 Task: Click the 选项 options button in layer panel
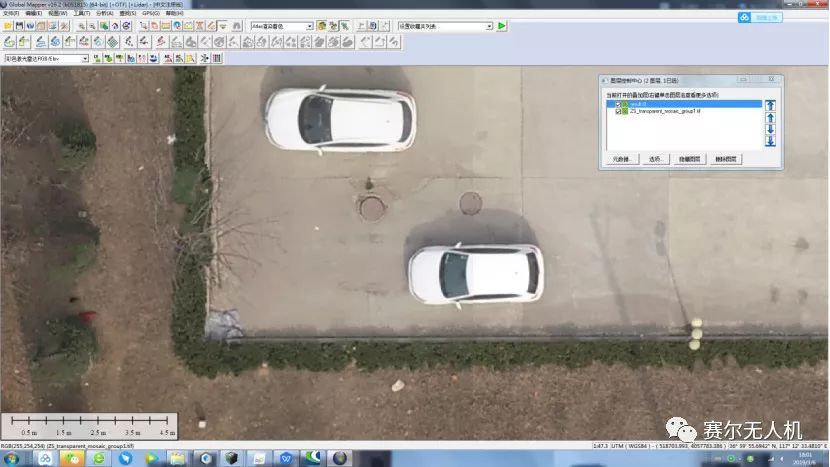pos(655,159)
